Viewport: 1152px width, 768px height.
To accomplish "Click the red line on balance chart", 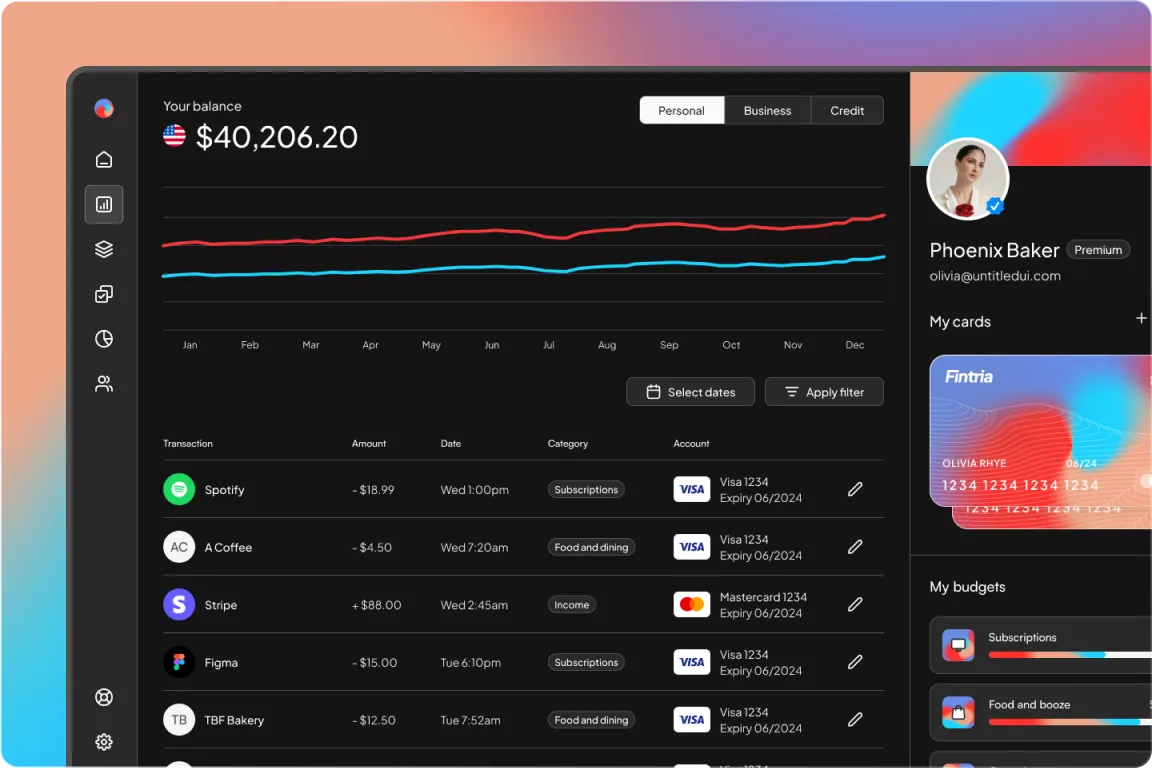I will [523, 232].
